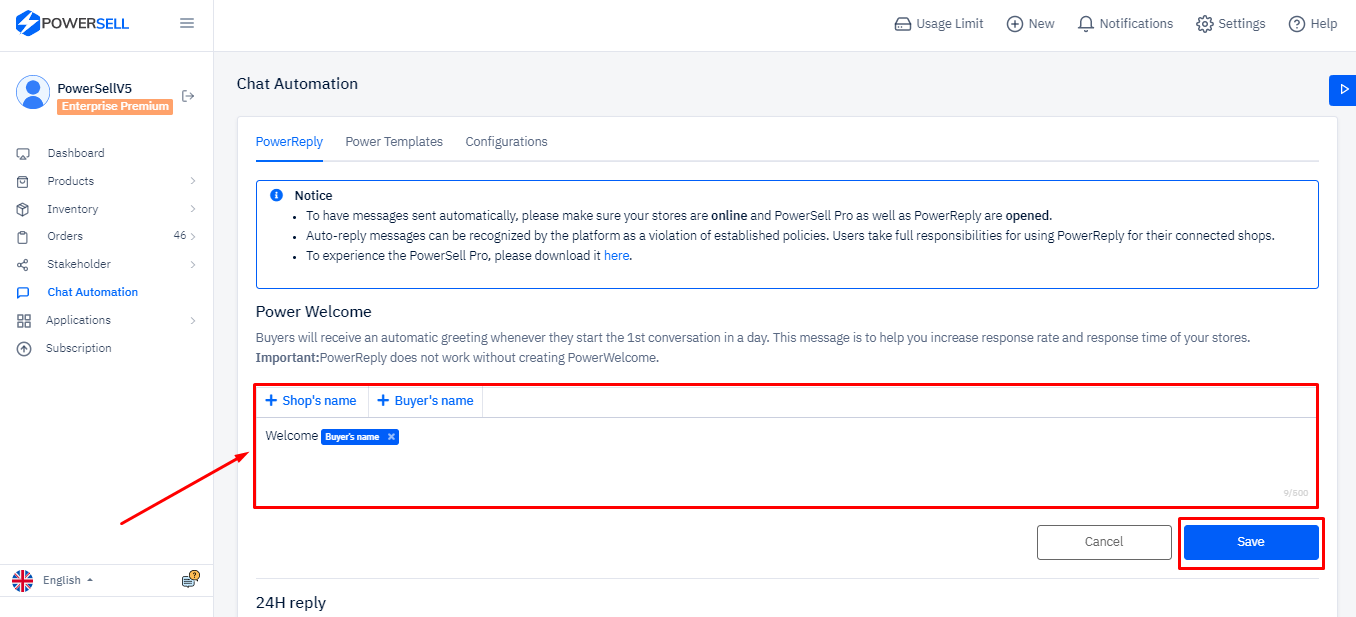Click the Applications grid icon

(x=24, y=321)
